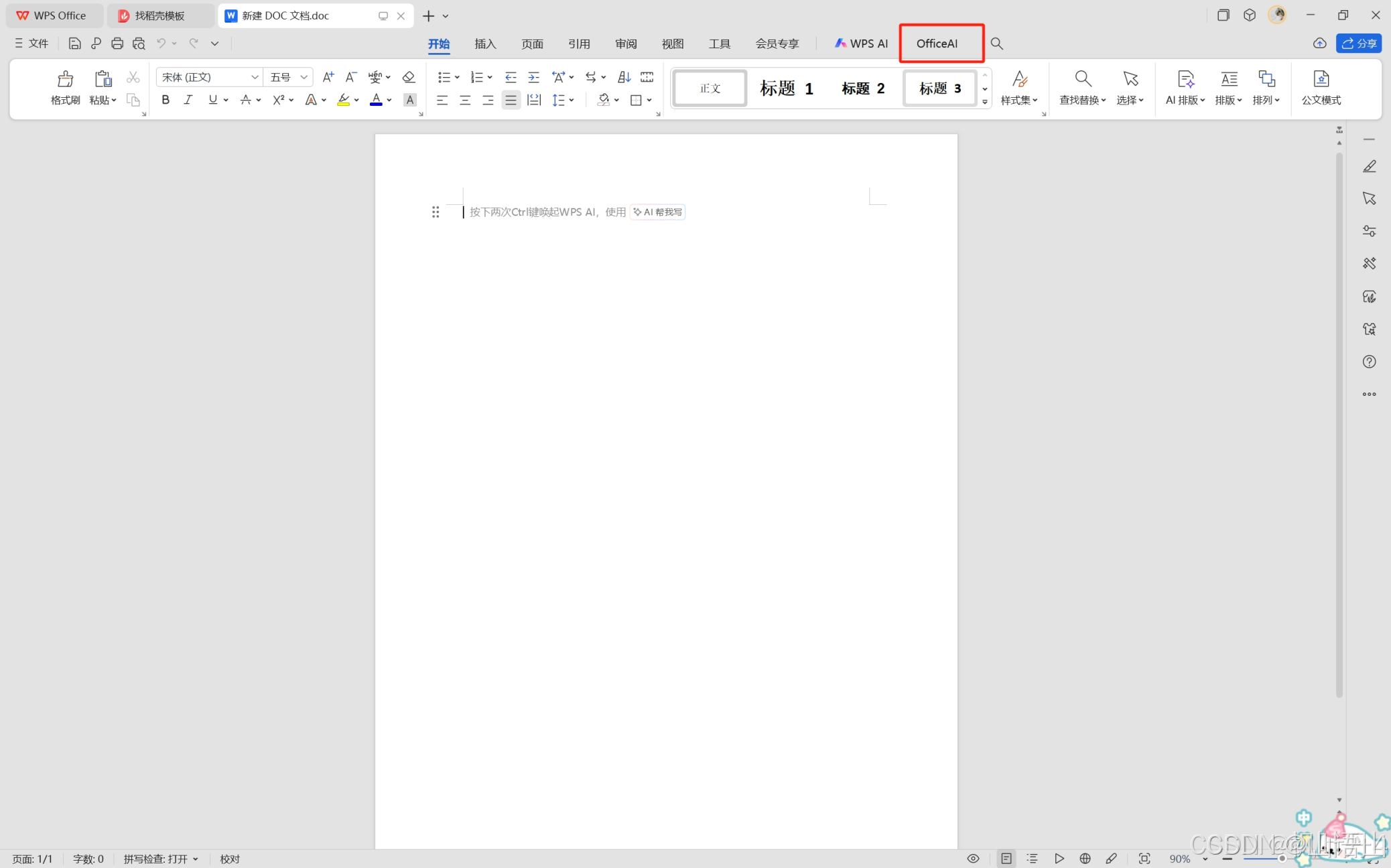Click the new tab plus button
This screenshot has height=868, width=1391.
[x=428, y=15]
